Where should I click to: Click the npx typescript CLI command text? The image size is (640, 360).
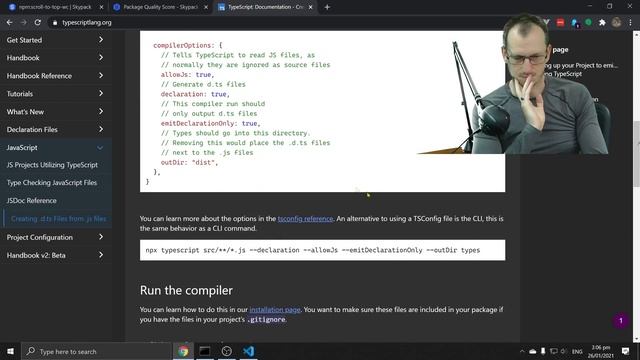click(x=313, y=250)
